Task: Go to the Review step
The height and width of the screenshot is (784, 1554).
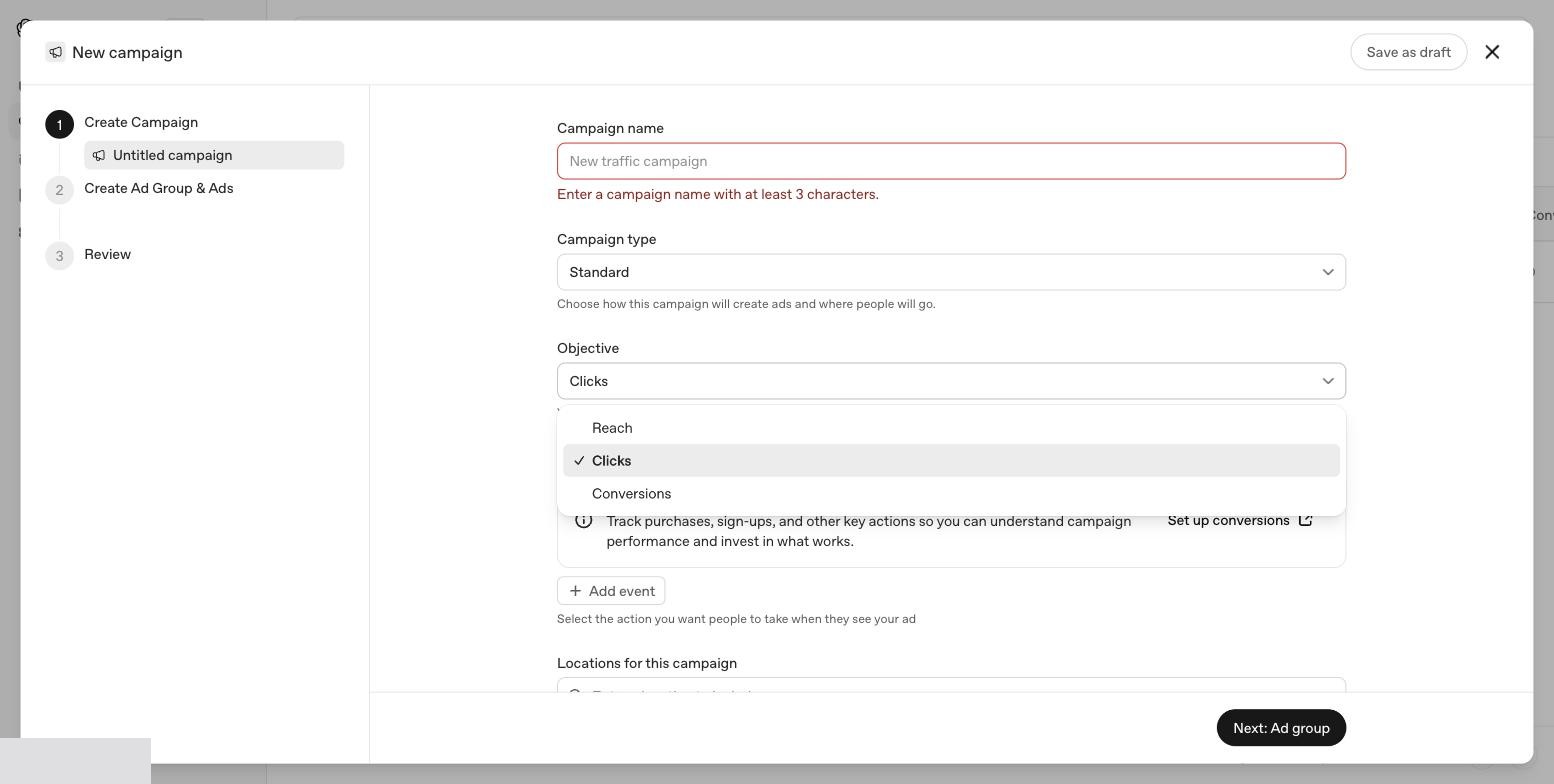Action: 108,254
